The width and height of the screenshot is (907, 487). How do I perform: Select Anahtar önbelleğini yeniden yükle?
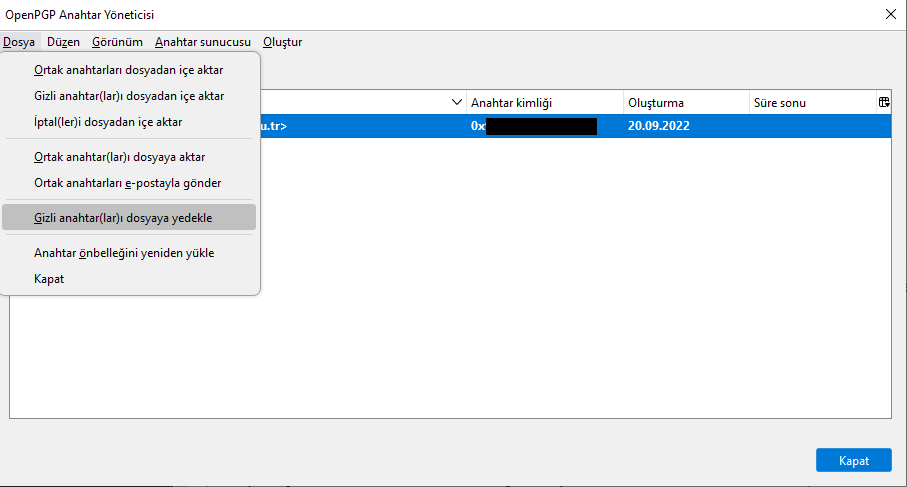129,253
